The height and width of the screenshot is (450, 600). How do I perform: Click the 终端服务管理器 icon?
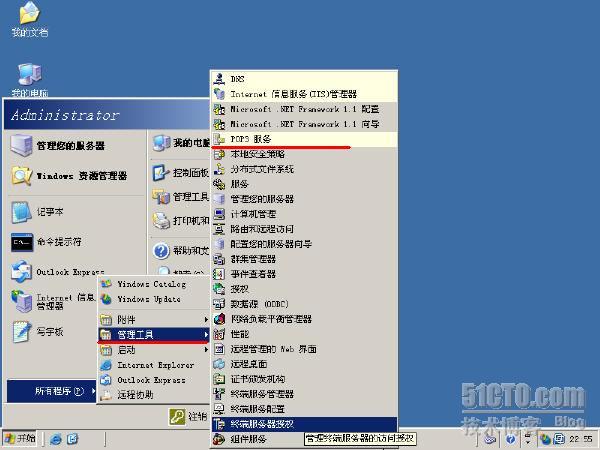click(219, 394)
